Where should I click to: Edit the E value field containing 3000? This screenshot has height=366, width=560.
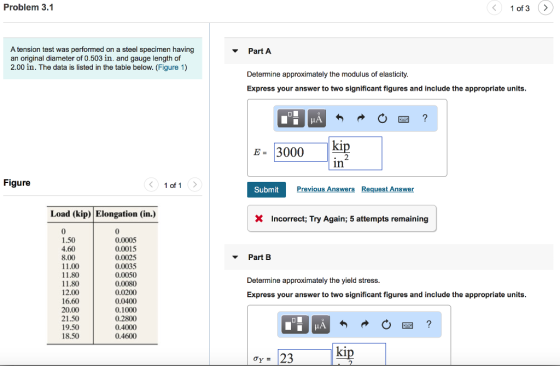[301, 152]
